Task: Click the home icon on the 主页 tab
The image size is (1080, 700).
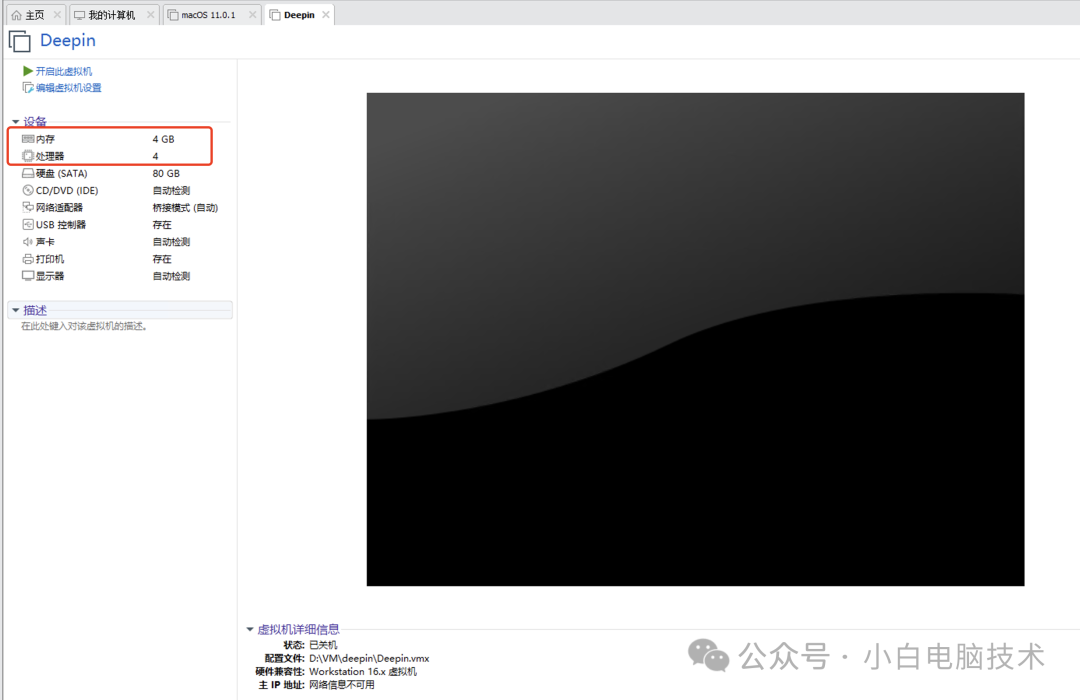Action: click(x=17, y=15)
